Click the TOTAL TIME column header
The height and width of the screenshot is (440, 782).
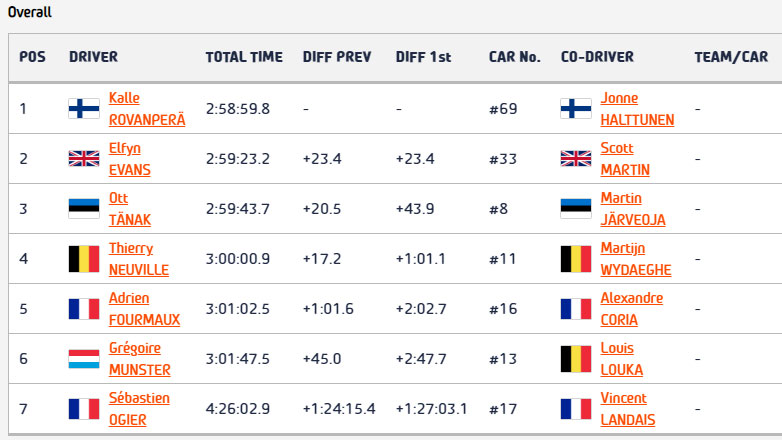click(244, 57)
